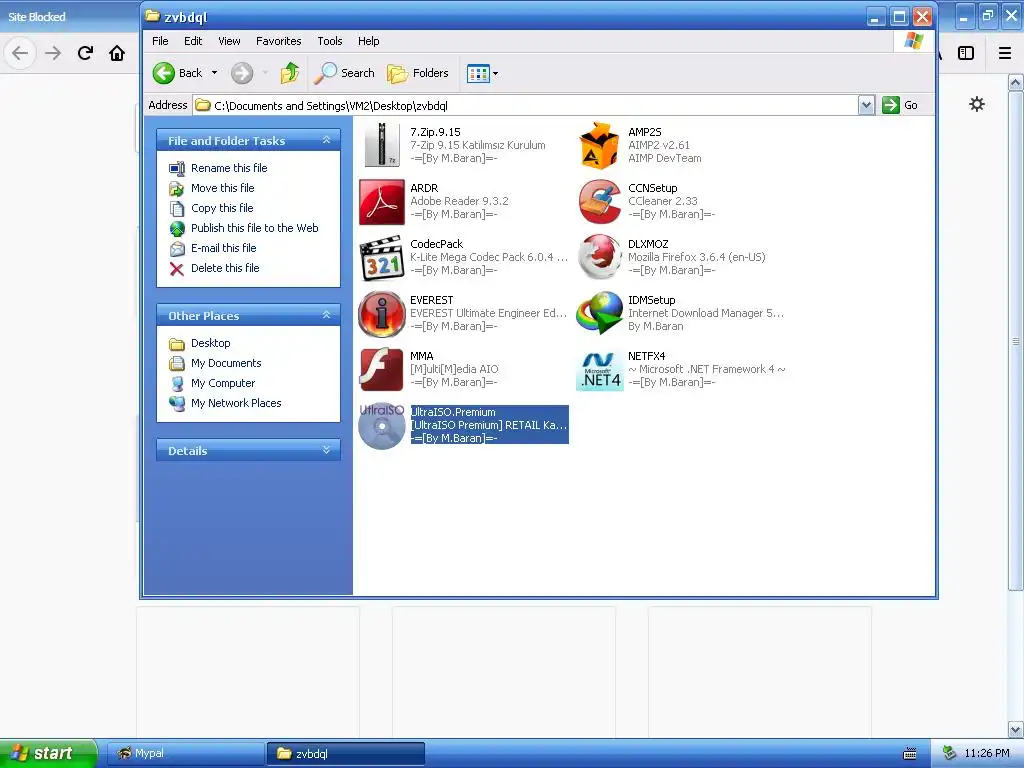Viewport: 1024px width, 768px height.
Task: Click the taskbar keyboard icon
Action: point(910,754)
